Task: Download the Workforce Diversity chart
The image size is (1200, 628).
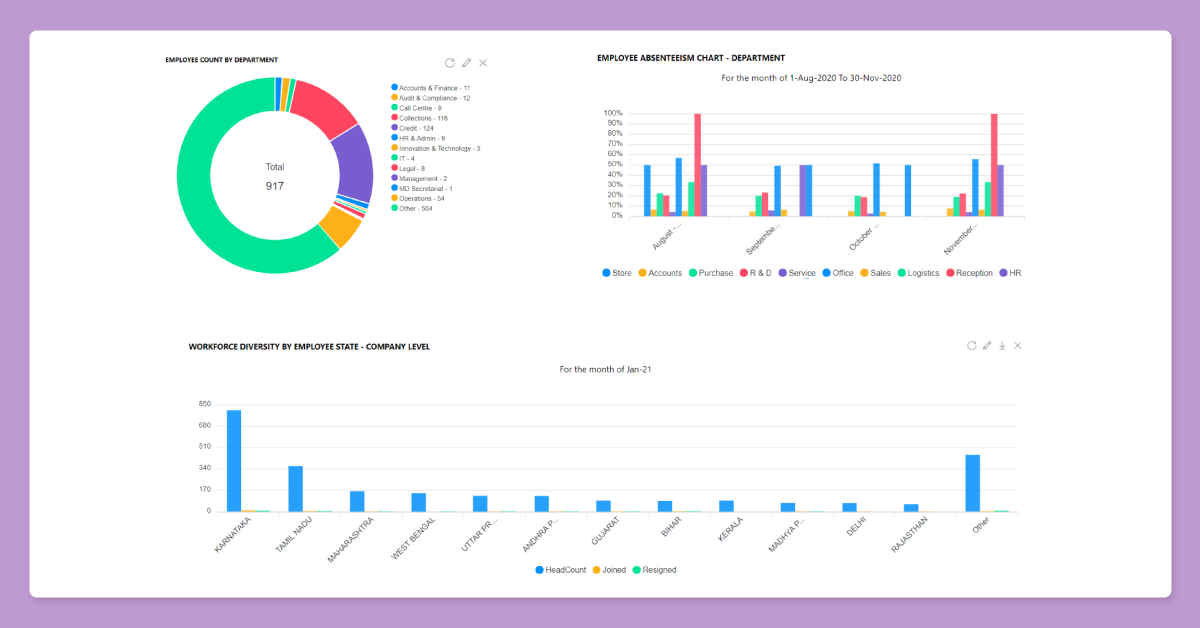Action: 1002,345
